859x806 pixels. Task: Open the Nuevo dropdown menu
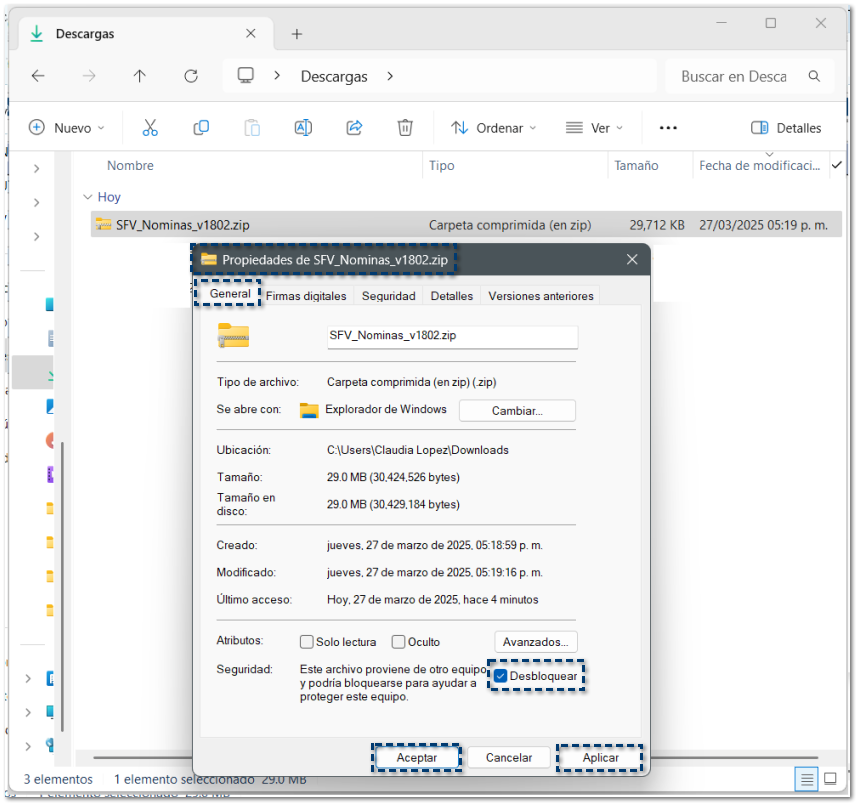[67, 128]
